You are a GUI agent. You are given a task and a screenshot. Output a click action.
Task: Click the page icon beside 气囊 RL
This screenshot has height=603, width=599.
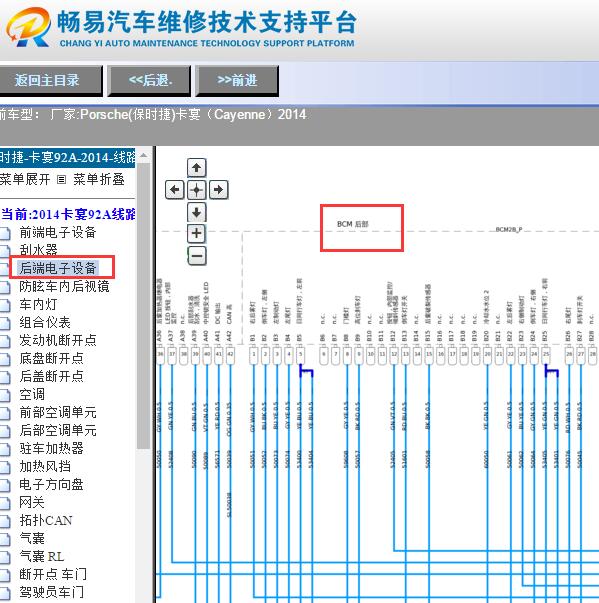(x=5, y=557)
